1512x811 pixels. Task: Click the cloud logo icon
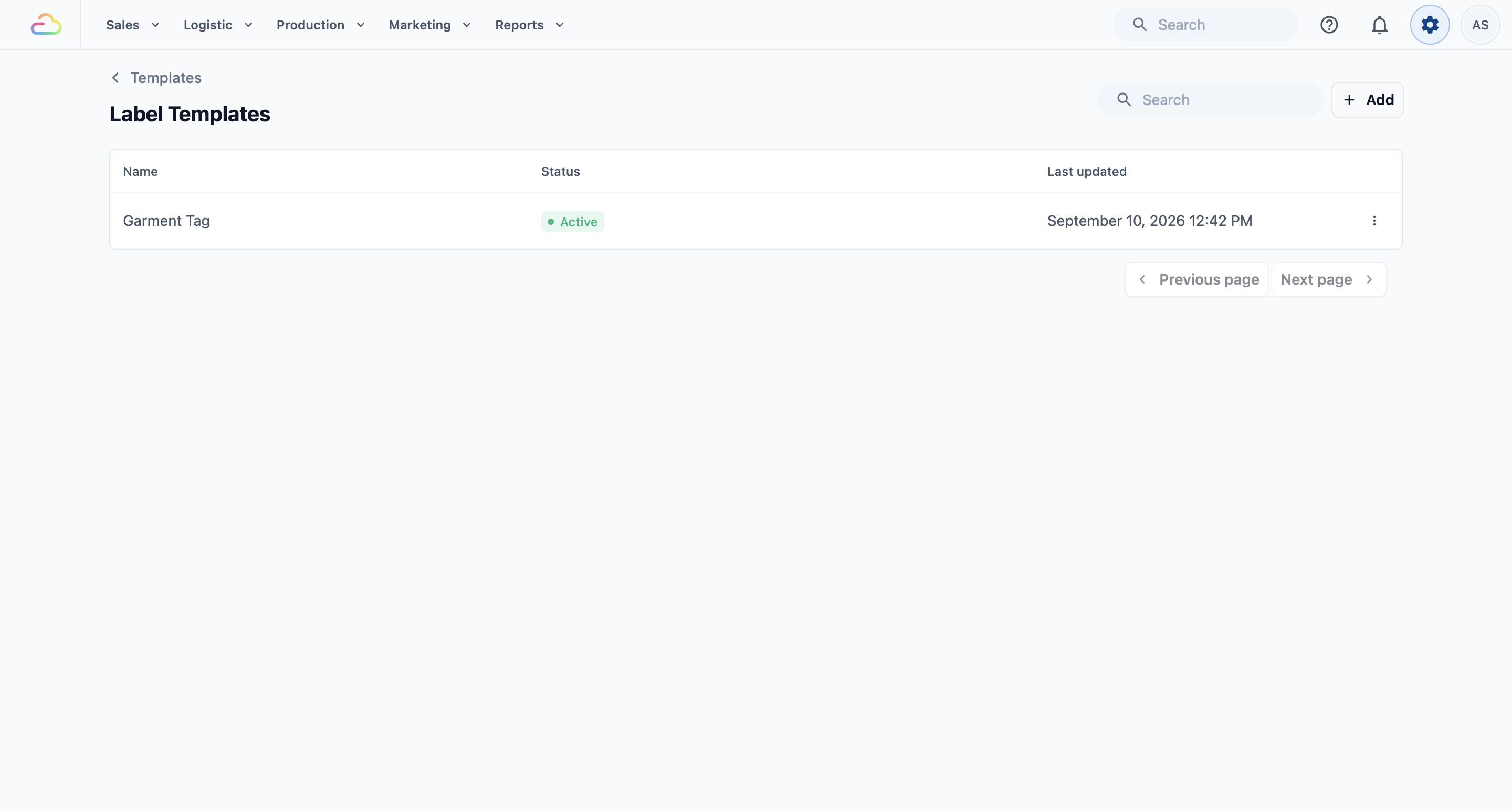coord(46,25)
